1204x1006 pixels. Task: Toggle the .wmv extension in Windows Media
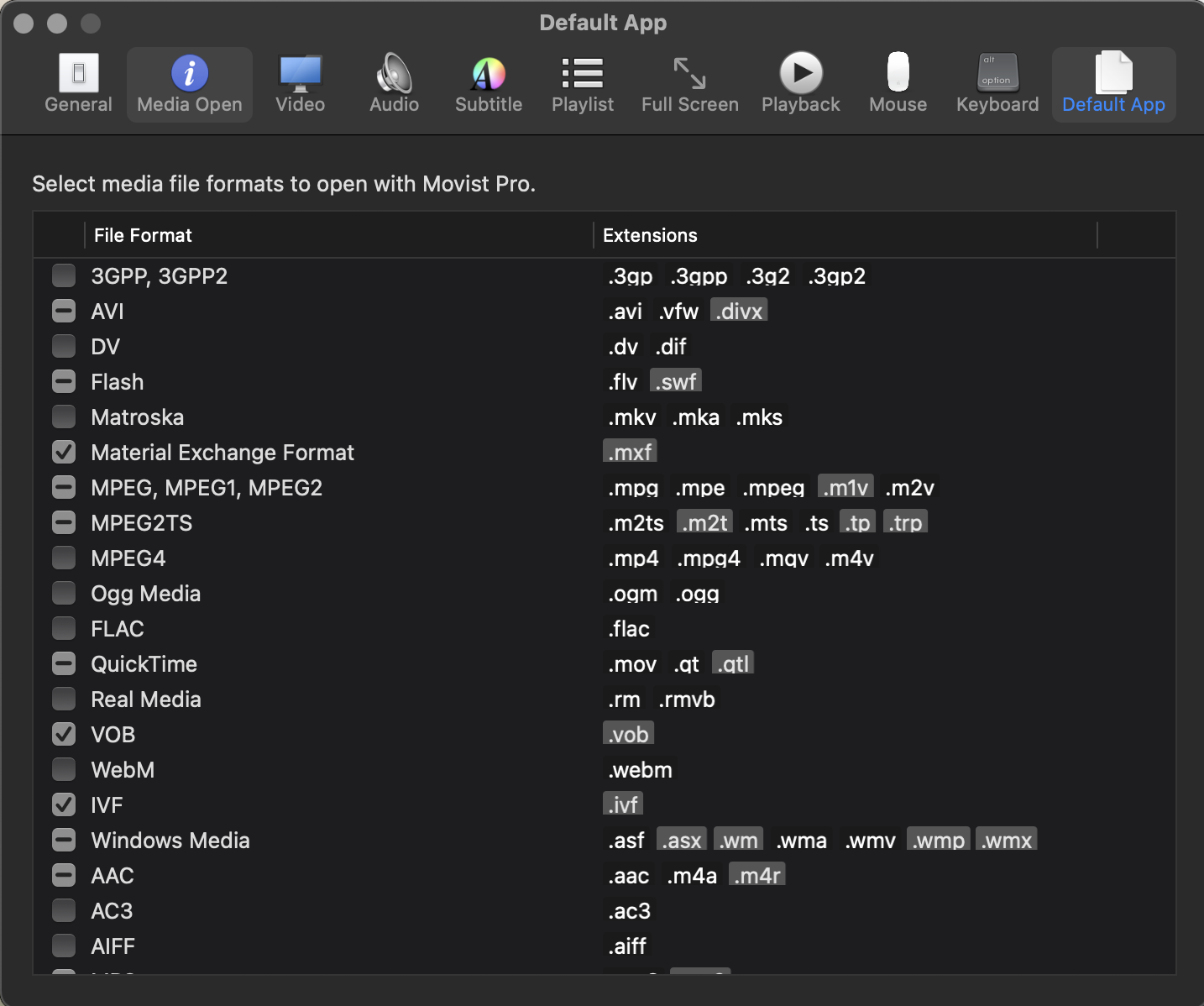click(870, 841)
